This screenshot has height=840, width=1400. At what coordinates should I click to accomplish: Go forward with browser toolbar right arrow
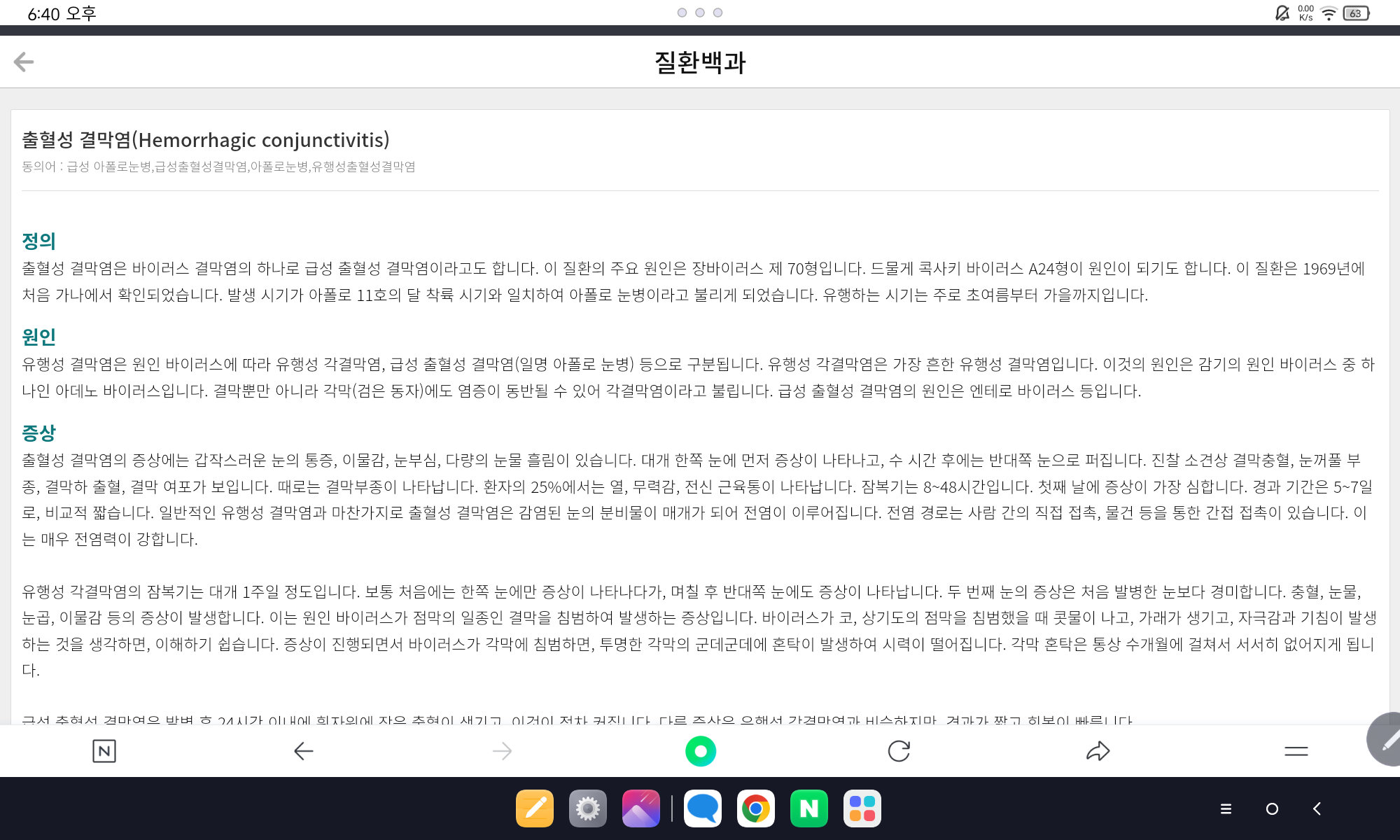[502, 751]
